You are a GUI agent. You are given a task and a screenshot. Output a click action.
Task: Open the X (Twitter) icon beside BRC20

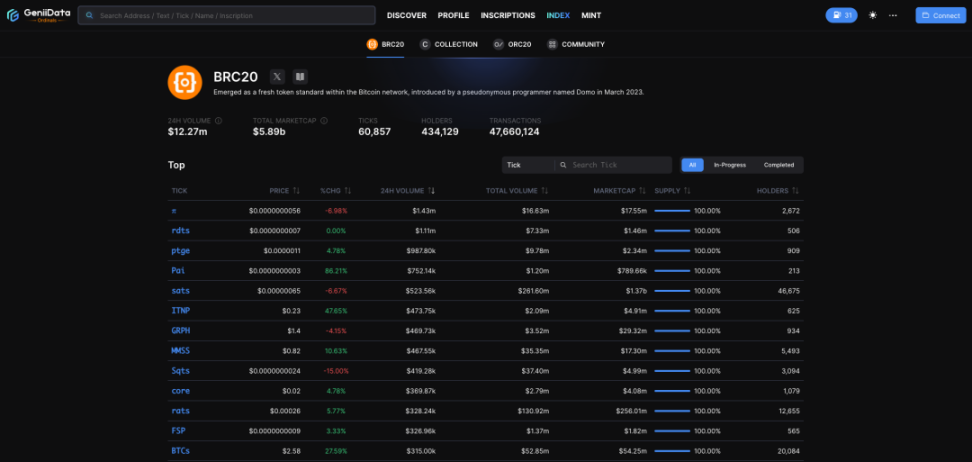277,76
